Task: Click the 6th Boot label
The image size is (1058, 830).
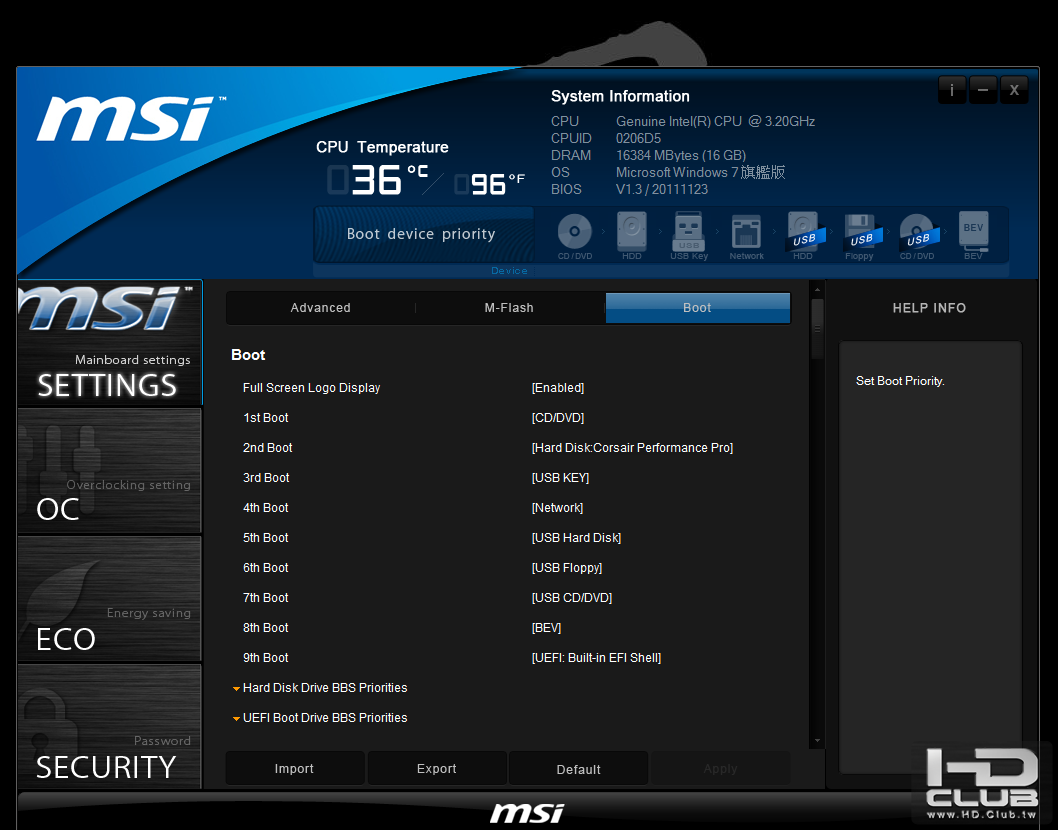Action: 265,568
